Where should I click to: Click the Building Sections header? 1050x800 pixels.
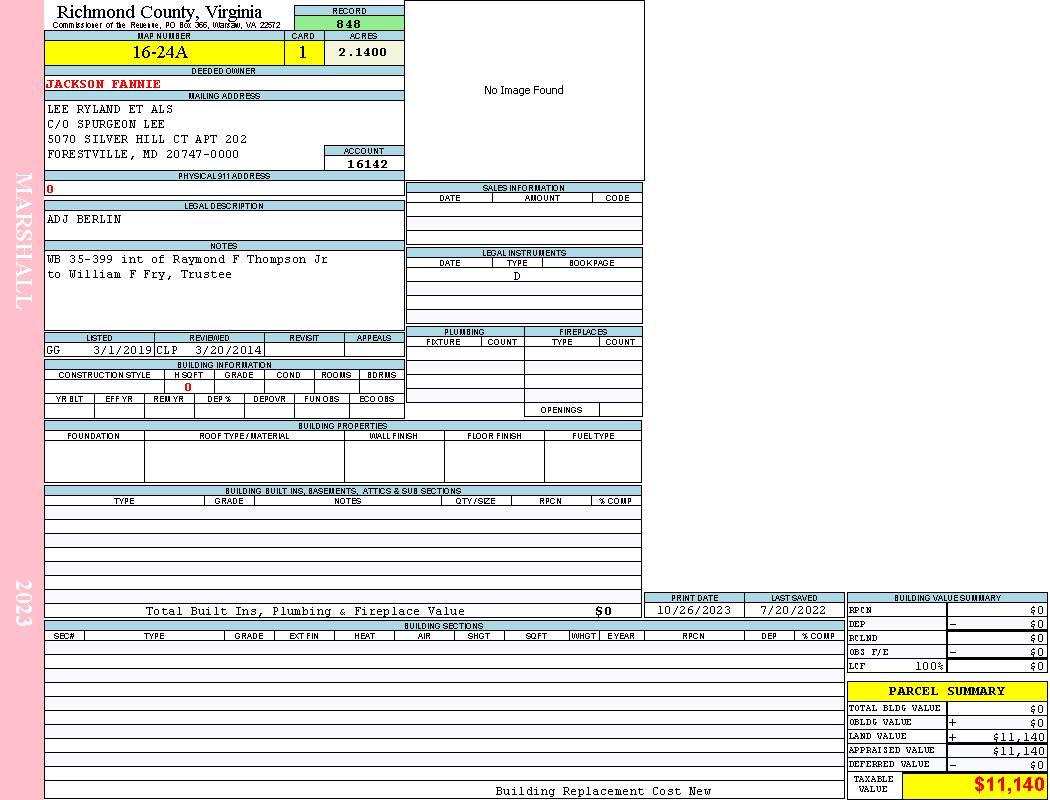(x=443, y=626)
